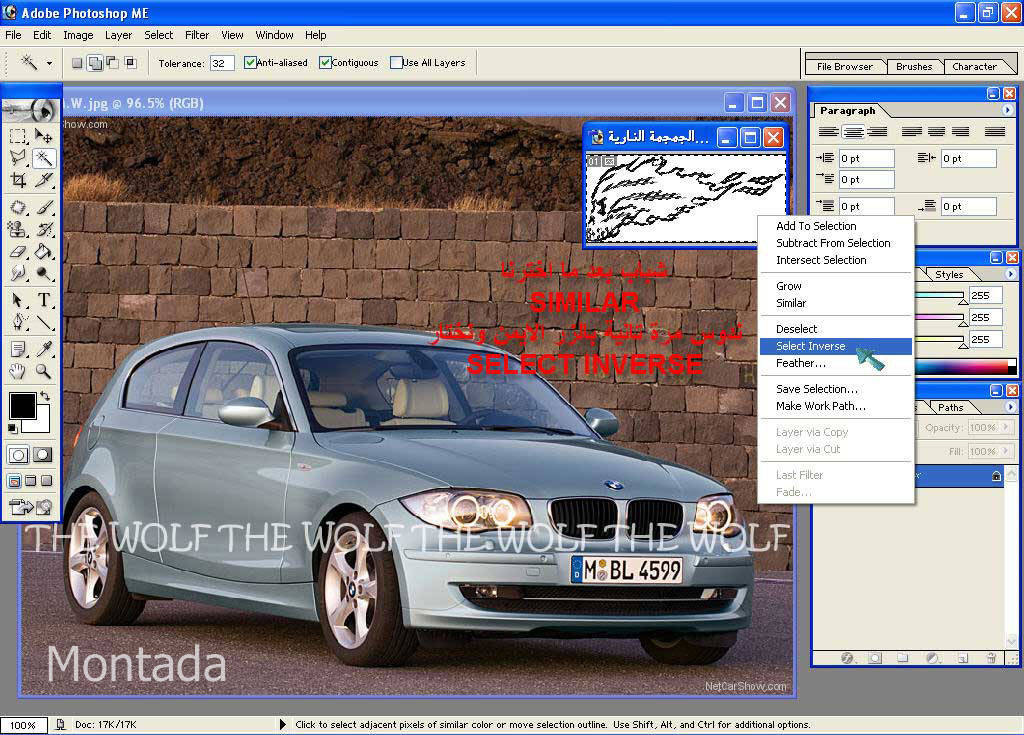This screenshot has height=735, width=1024.
Task: Select the History Brush tool
Action: pos(44,229)
